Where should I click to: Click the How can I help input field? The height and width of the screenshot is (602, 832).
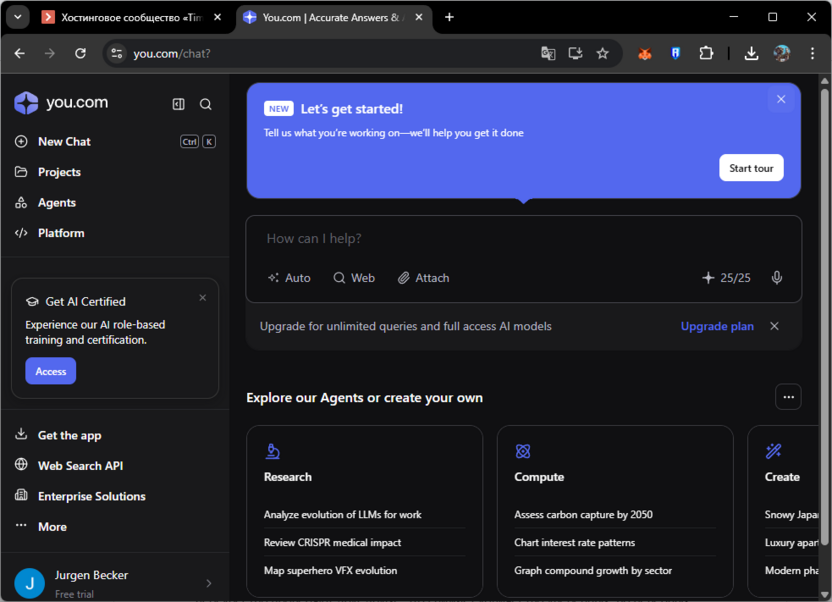pyautogui.click(x=524, y=239)
